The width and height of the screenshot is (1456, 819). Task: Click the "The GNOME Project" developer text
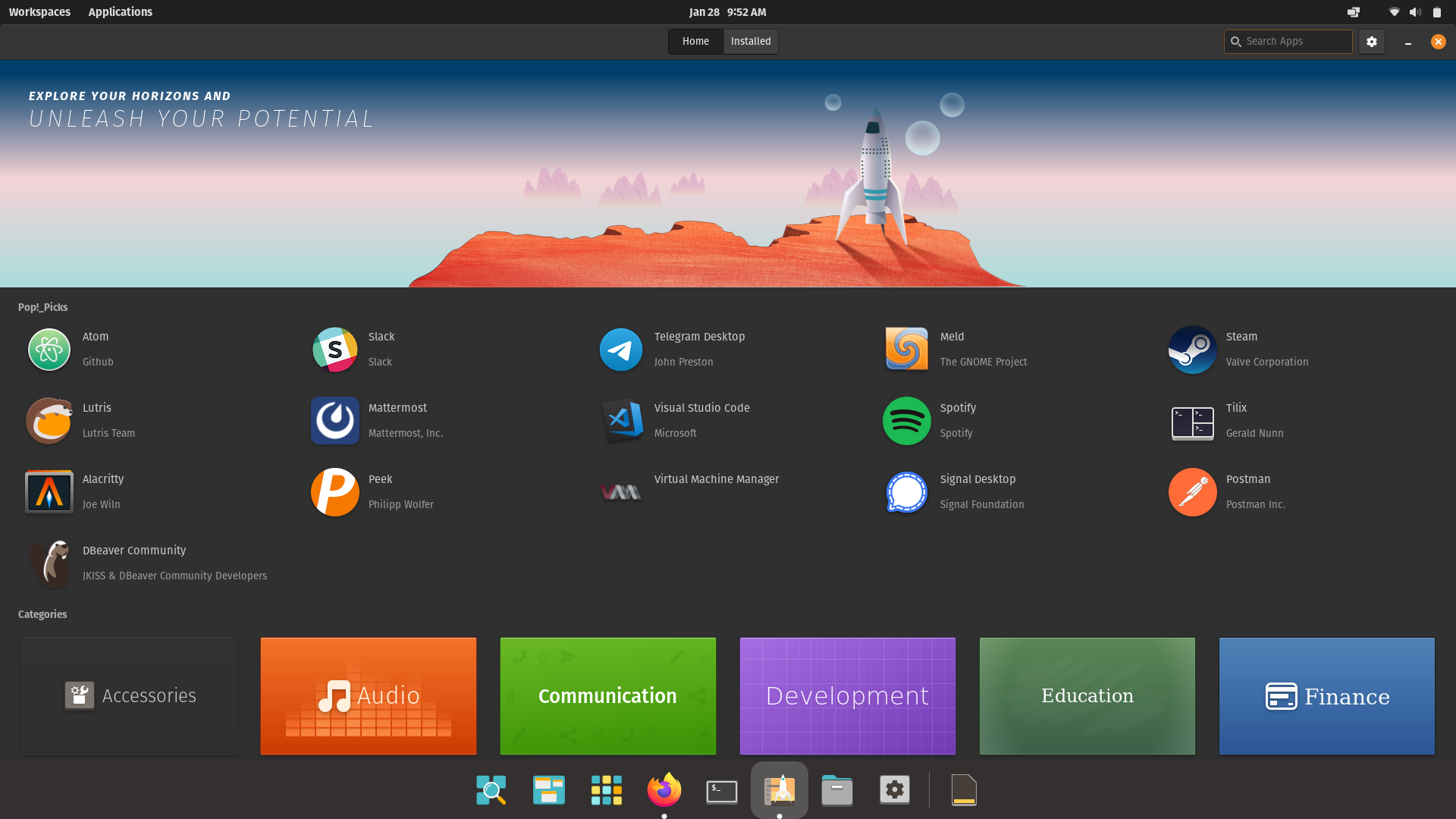(984, 362)
